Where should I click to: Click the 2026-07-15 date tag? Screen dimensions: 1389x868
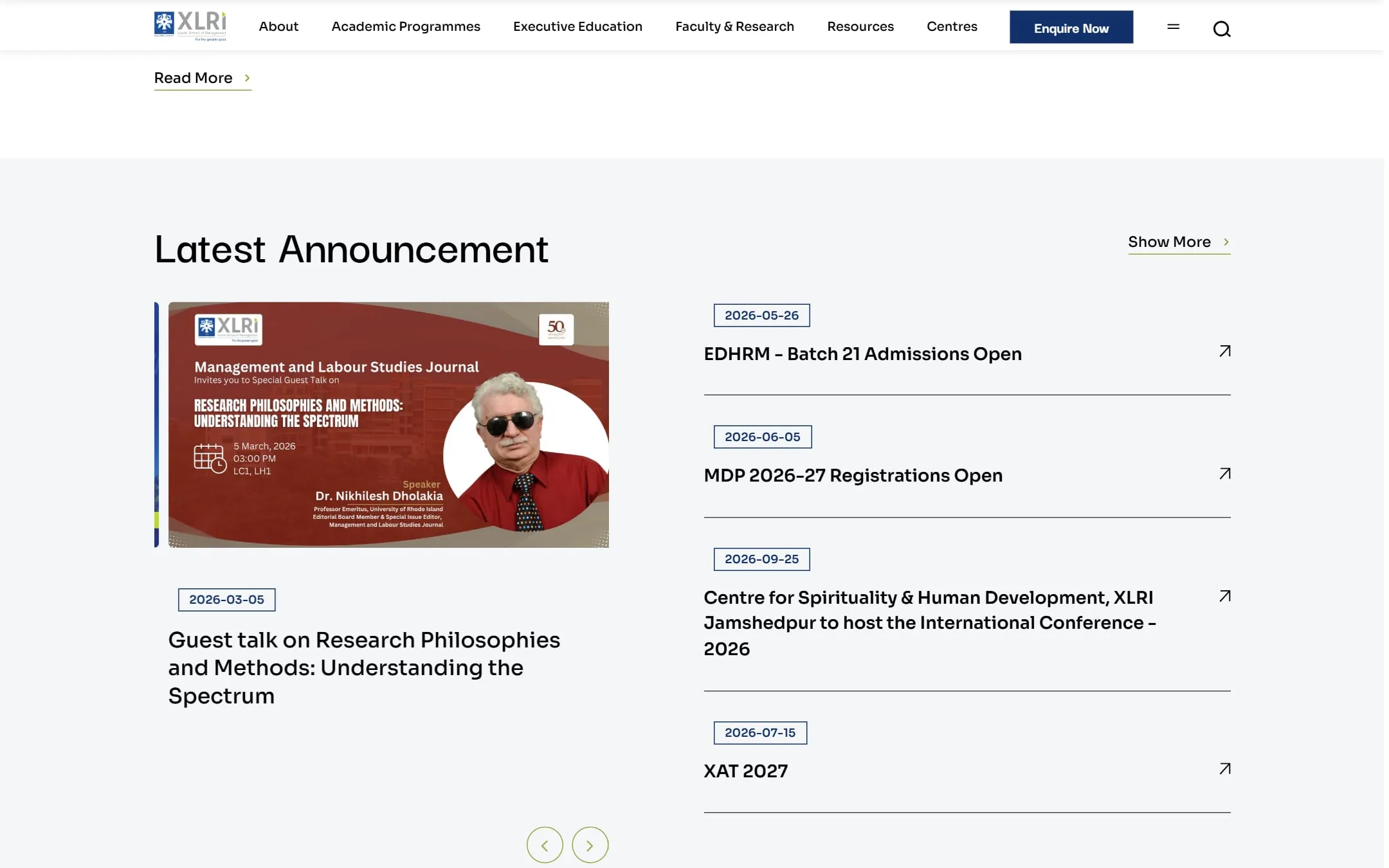(x=760, y=732)
